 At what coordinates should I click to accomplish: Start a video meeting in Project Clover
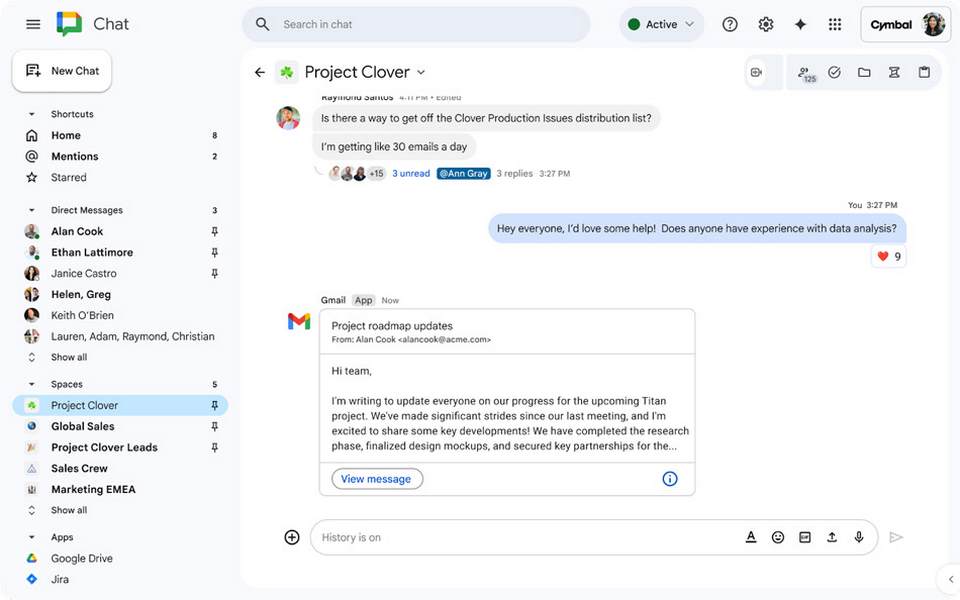756,72
